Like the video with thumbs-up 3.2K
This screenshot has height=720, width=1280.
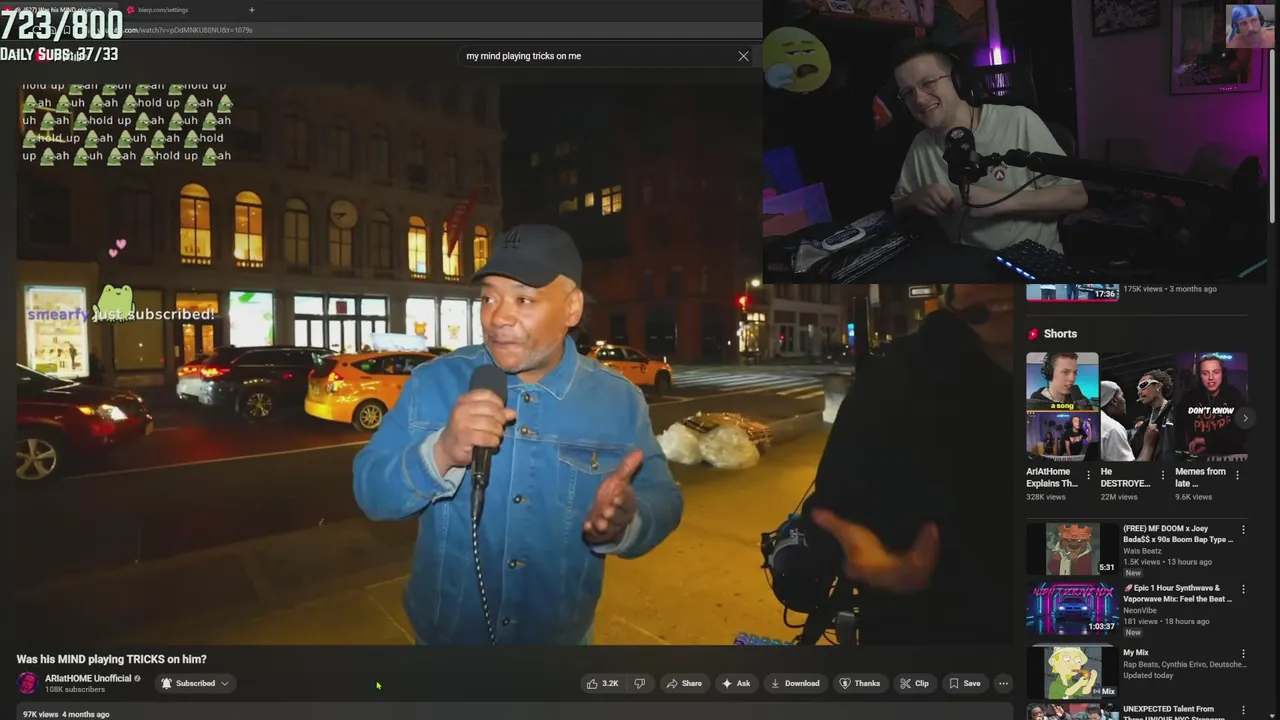click(603, 684)
